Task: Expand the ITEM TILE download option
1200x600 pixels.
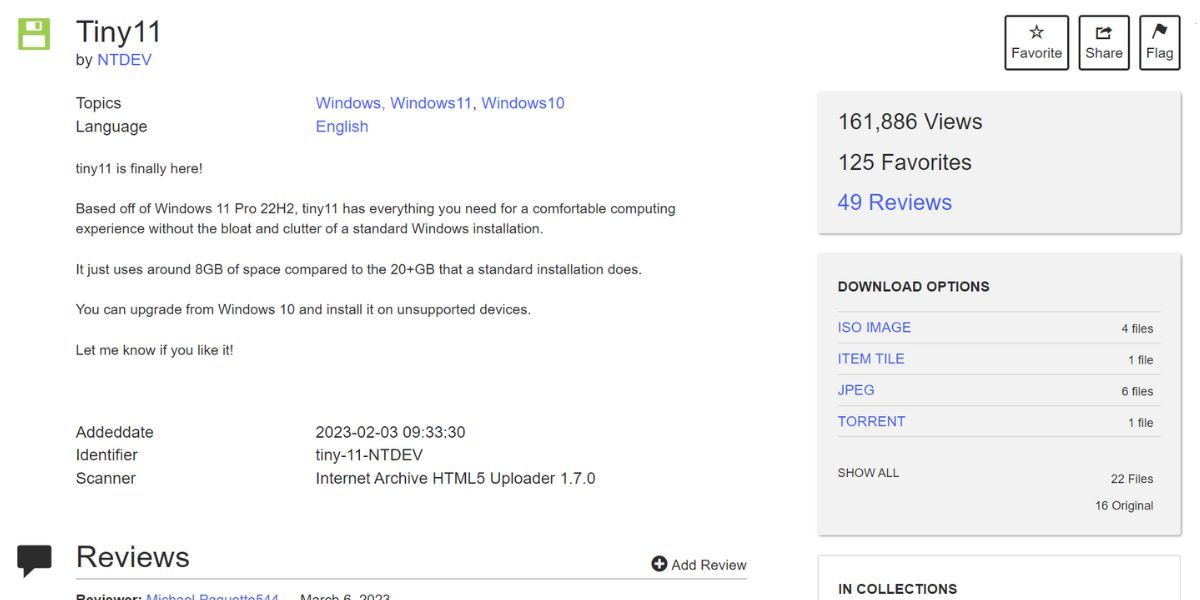Action: click(871, 358)
